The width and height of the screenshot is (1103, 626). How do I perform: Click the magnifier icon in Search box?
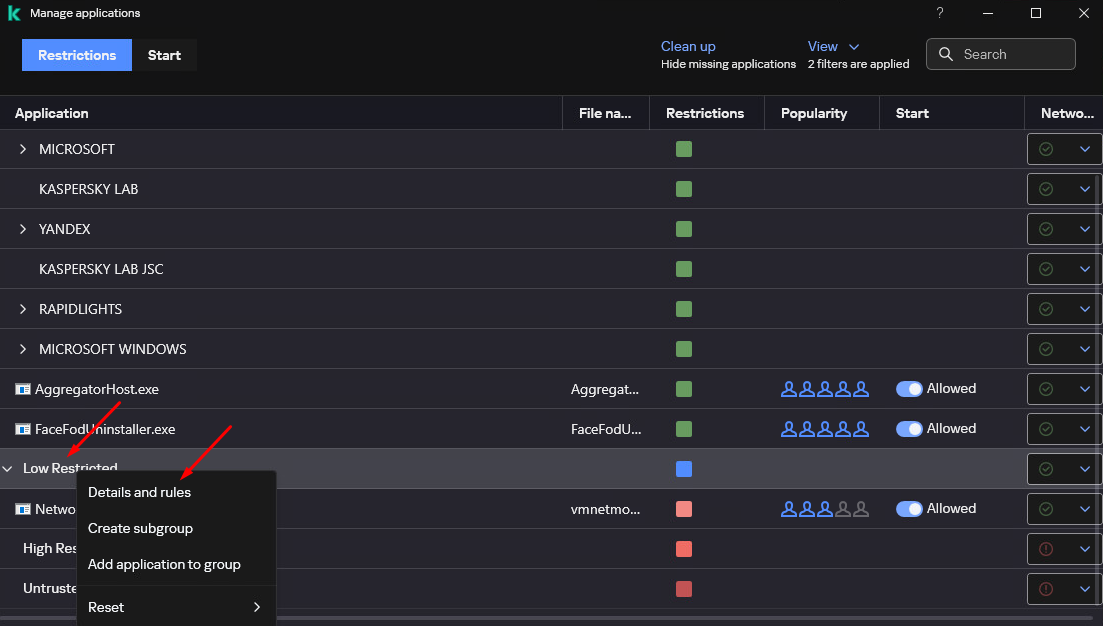point(946,55)
